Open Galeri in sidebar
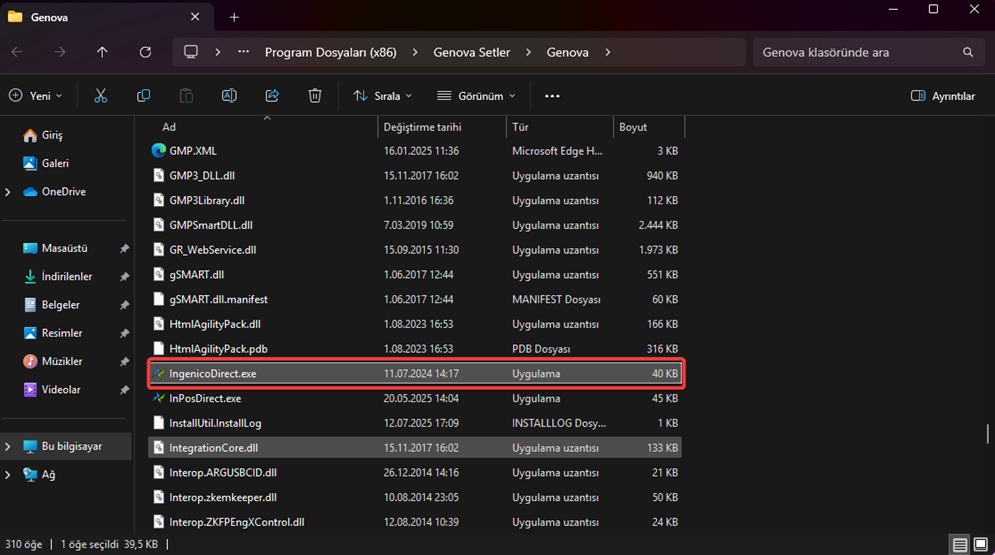Viewport: 995px width, 555px height. 46,163
